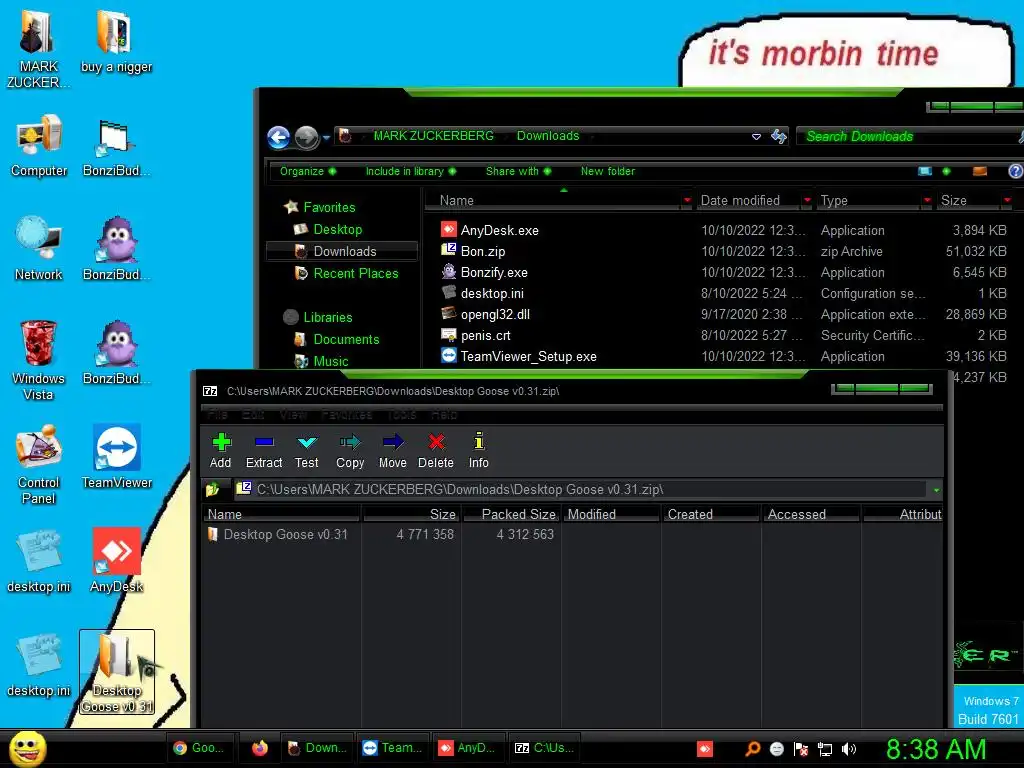The image size is (1024, 768).
Task: Open the Help menu in 7-Zip
Action: click(443, 414)
